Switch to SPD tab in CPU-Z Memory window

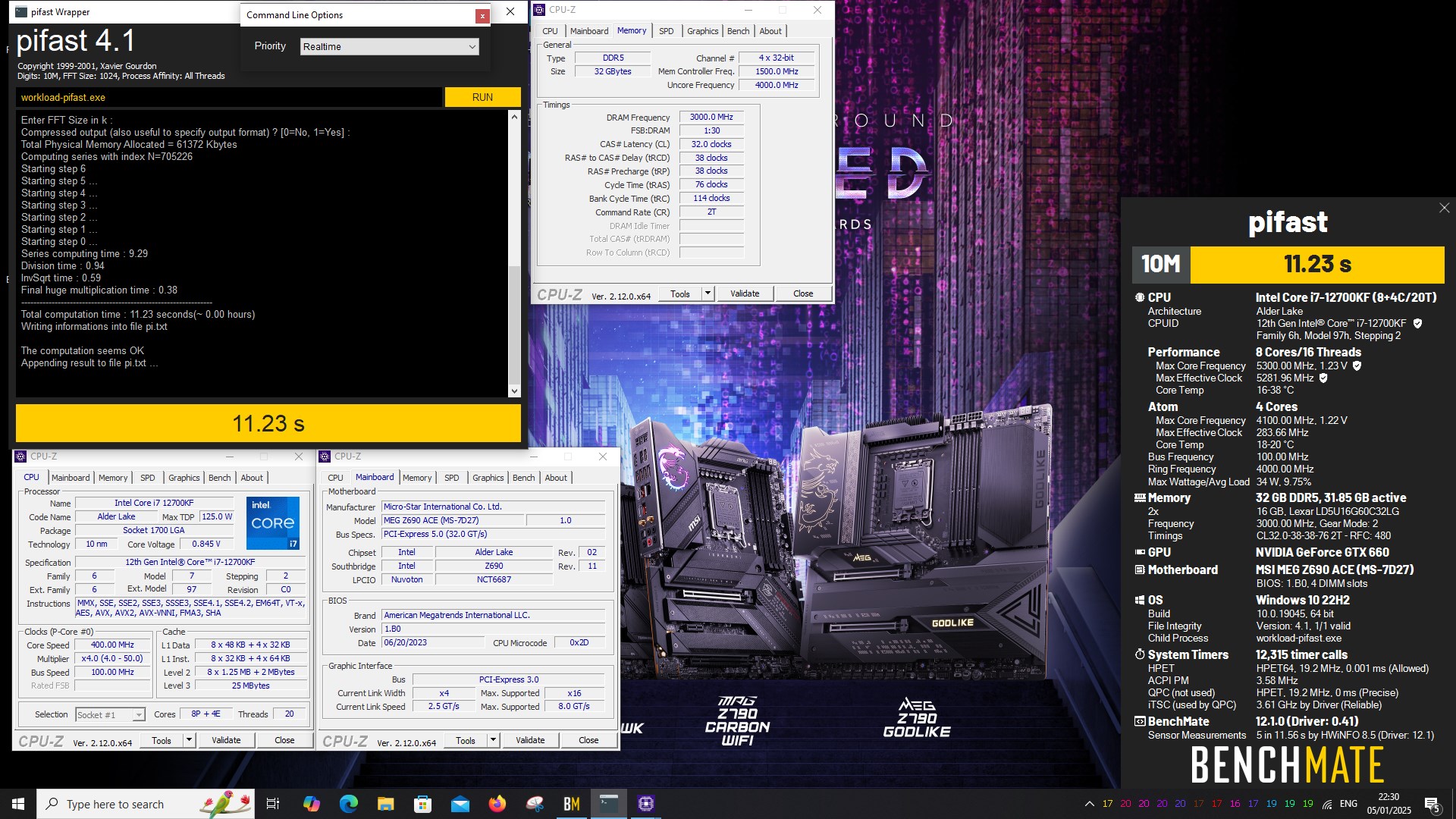point(666,31)
